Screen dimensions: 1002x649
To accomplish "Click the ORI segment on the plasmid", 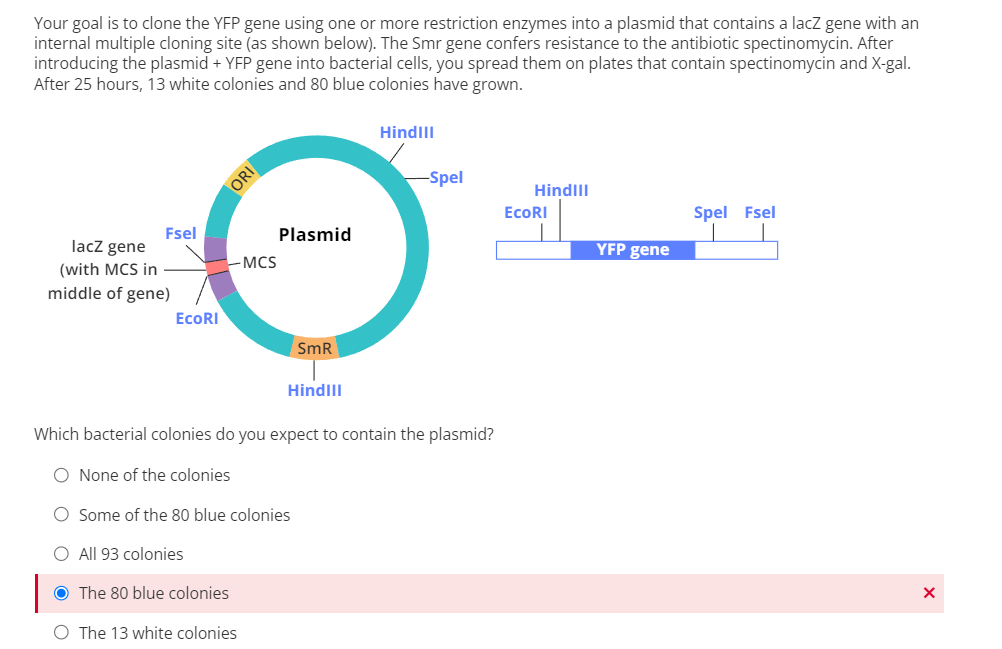I will click(243, 176).
